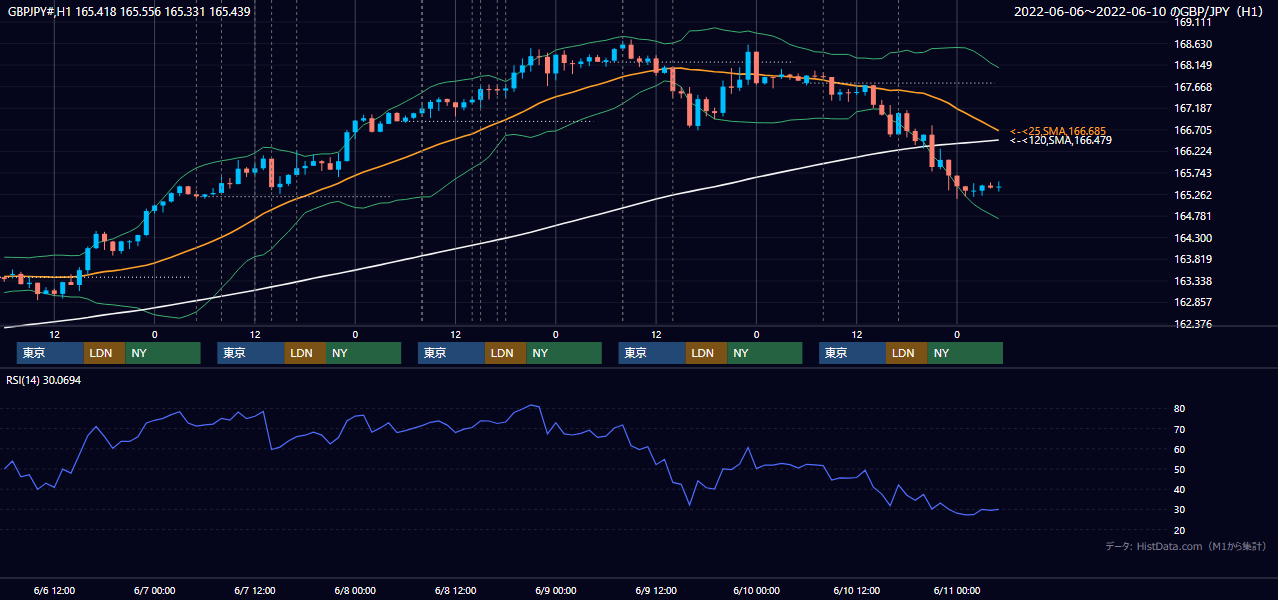Click price axis value 168.149
The image size is (1278, 600).
click(1193, 66)
